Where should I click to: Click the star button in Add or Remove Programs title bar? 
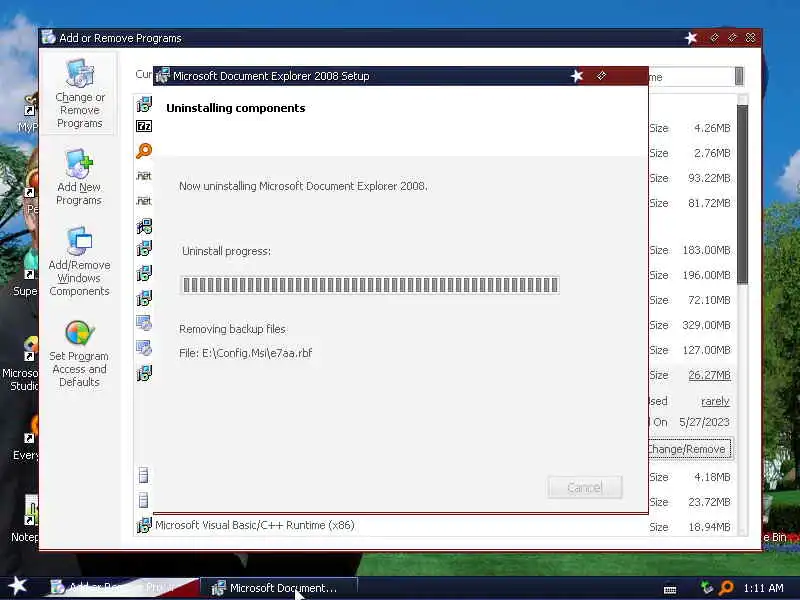(x=691, y=38)
